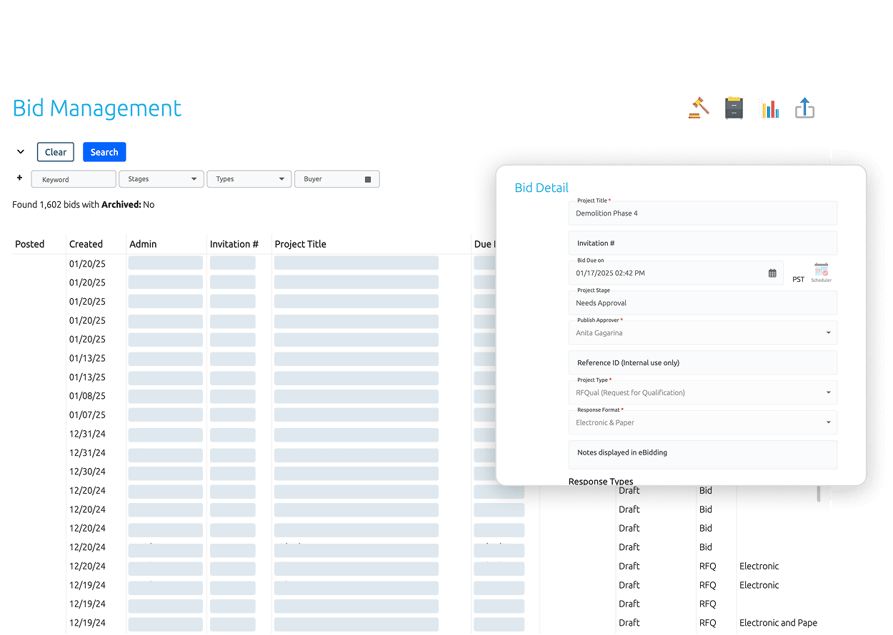Screen dimensions: 893x635
Task: Click the Notes displayed in eBidding field
Action: coord(703,454)
